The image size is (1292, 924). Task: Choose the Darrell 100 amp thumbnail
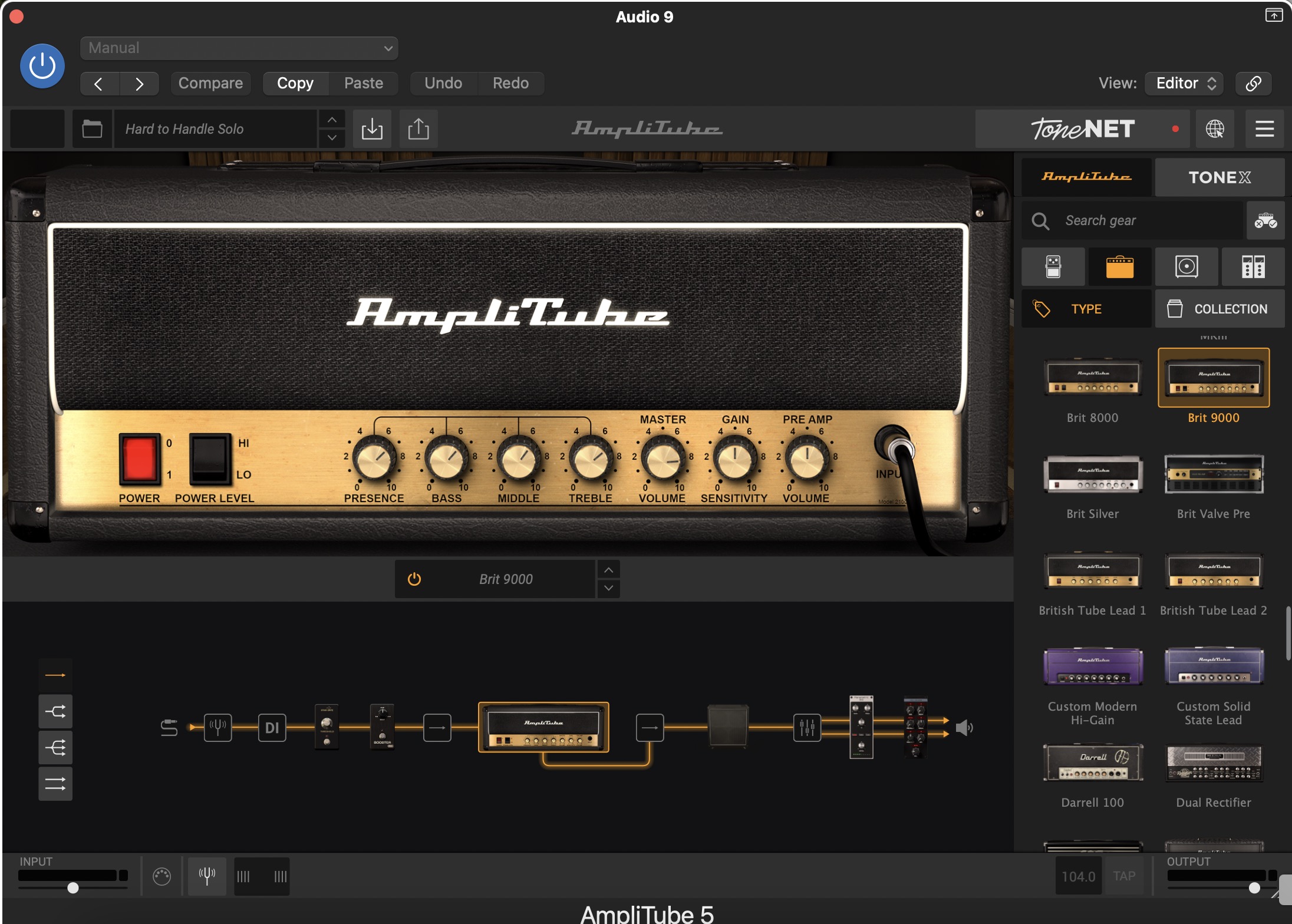1093,763
